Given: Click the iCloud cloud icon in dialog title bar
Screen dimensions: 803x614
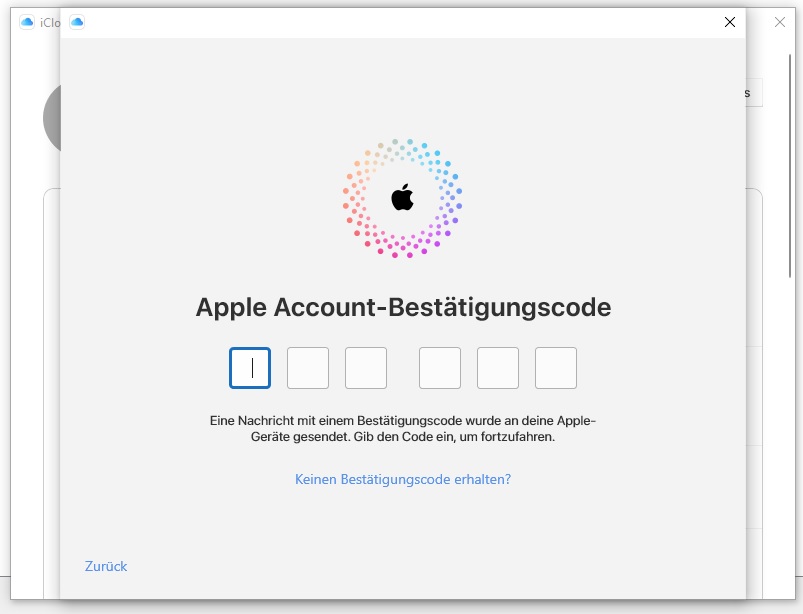Looking at the screenshot, I should click(x=77, y=22).
